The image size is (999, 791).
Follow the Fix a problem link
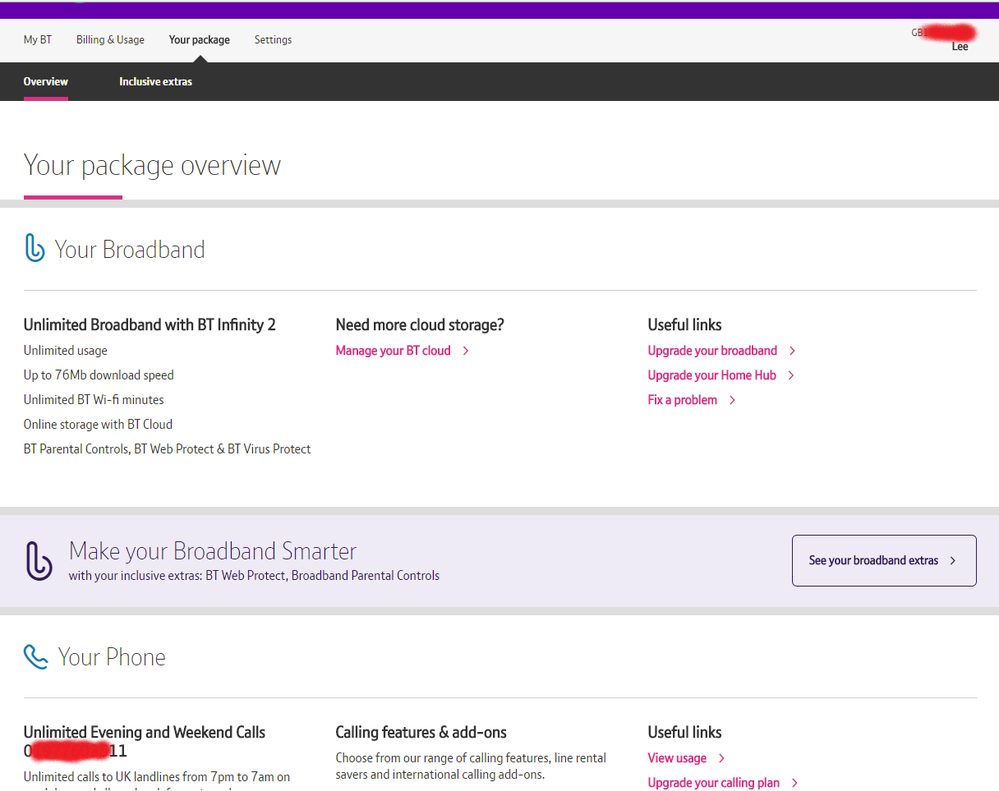[682, 400]
